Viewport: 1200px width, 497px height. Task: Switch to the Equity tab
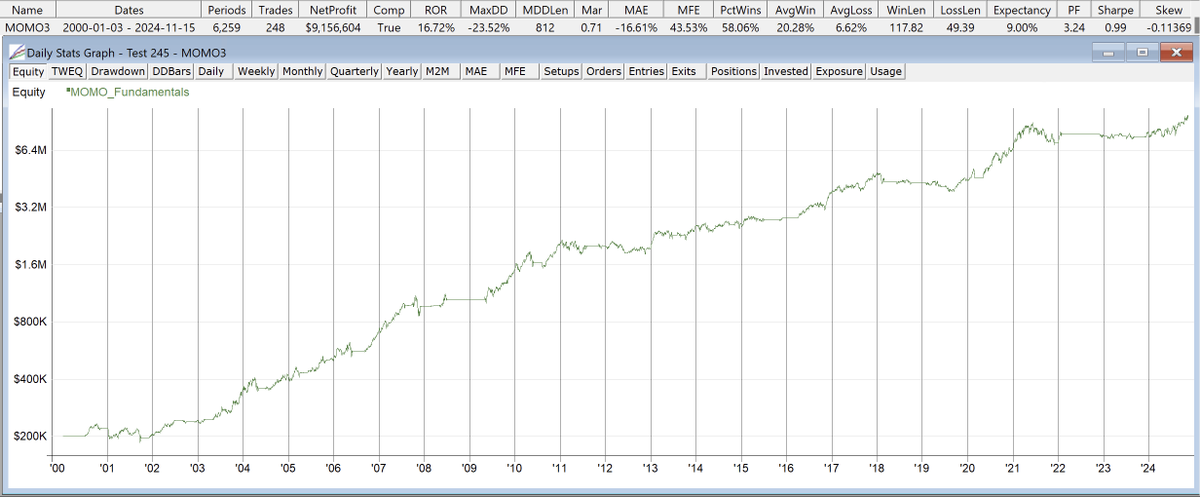coord(28,71)
